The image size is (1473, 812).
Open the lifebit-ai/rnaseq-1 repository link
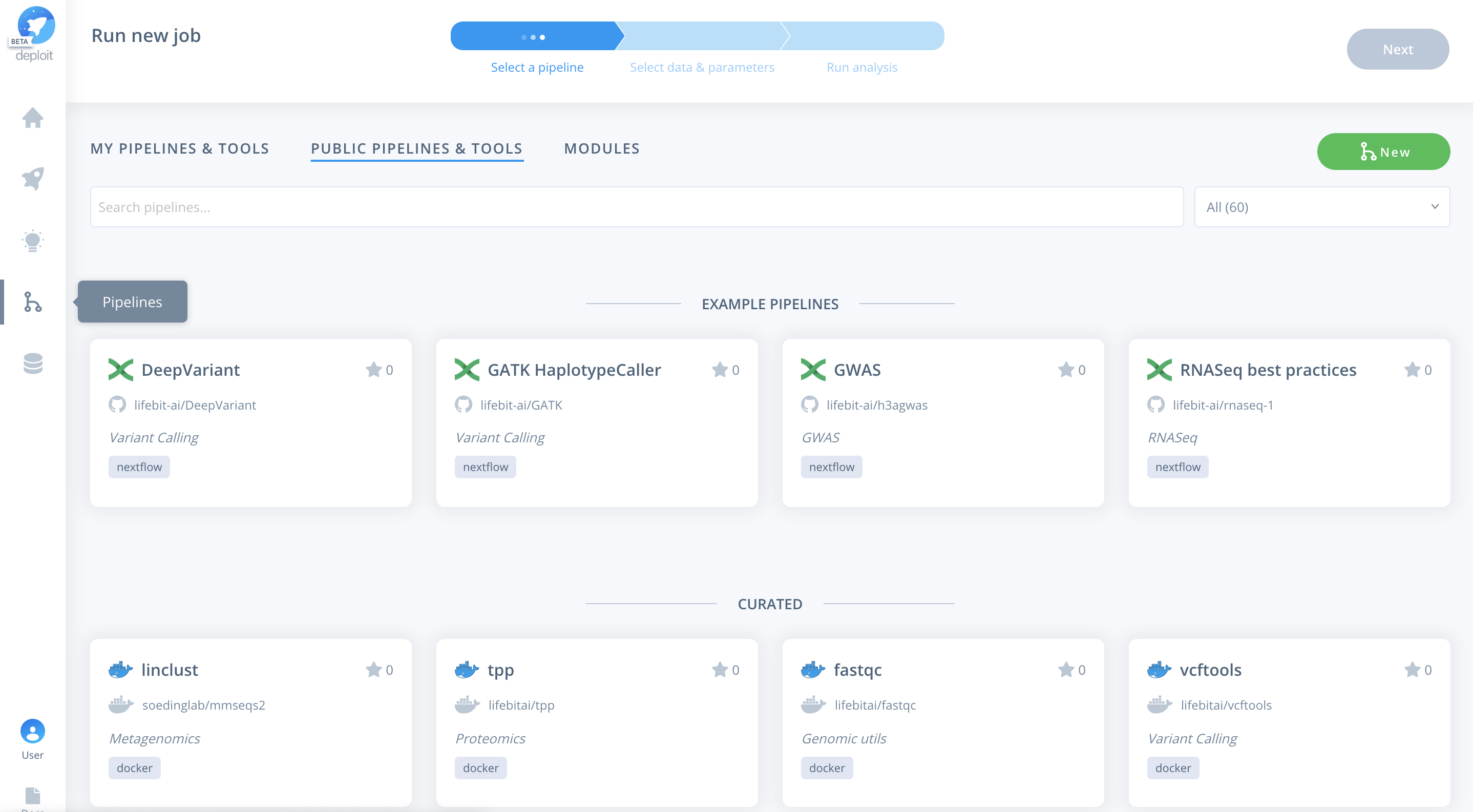click(1222, 405)
